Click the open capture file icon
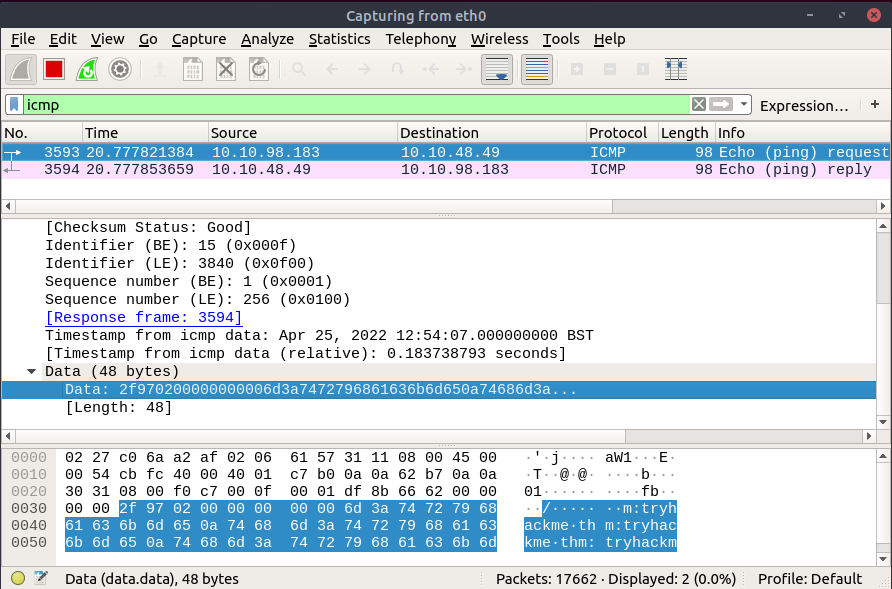 pos(160,69)
